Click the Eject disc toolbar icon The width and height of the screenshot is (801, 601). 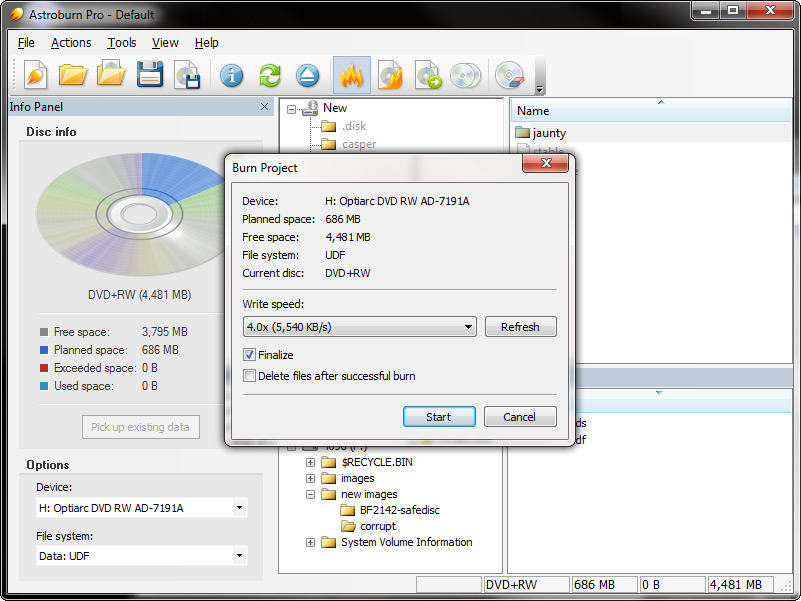[307, 75]
